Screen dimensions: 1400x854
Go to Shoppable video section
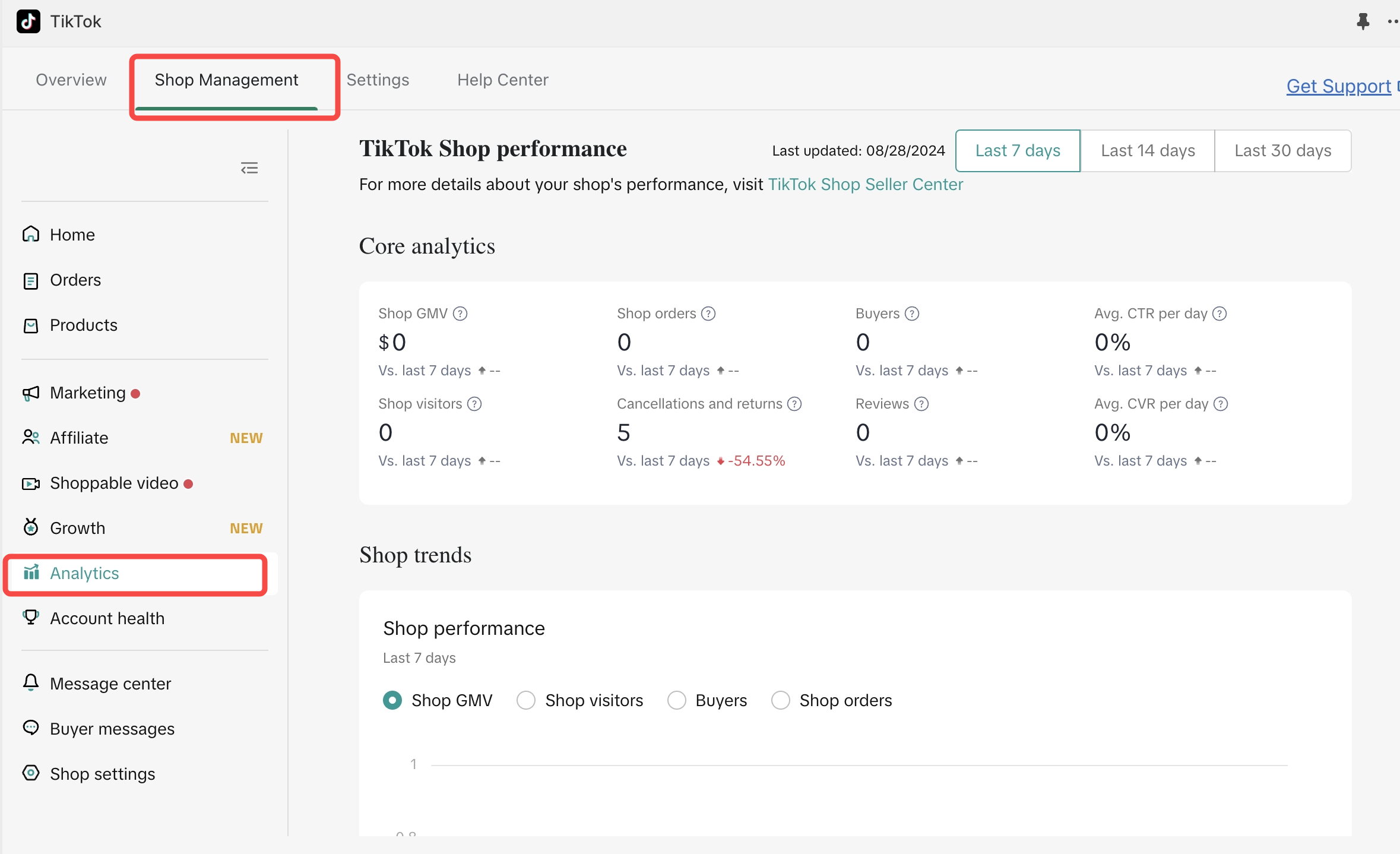click(113, 483)
